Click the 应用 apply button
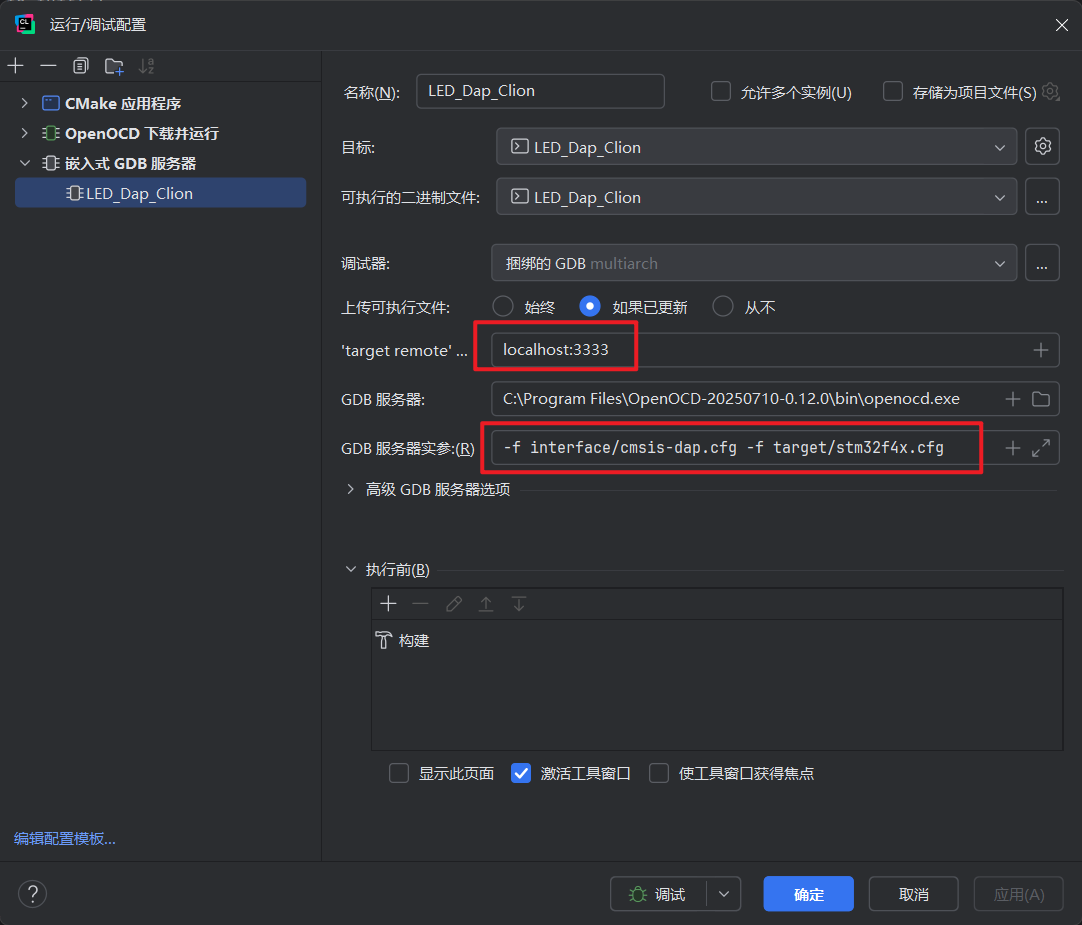The image size is (1082, 925). tap(1019, 894)
